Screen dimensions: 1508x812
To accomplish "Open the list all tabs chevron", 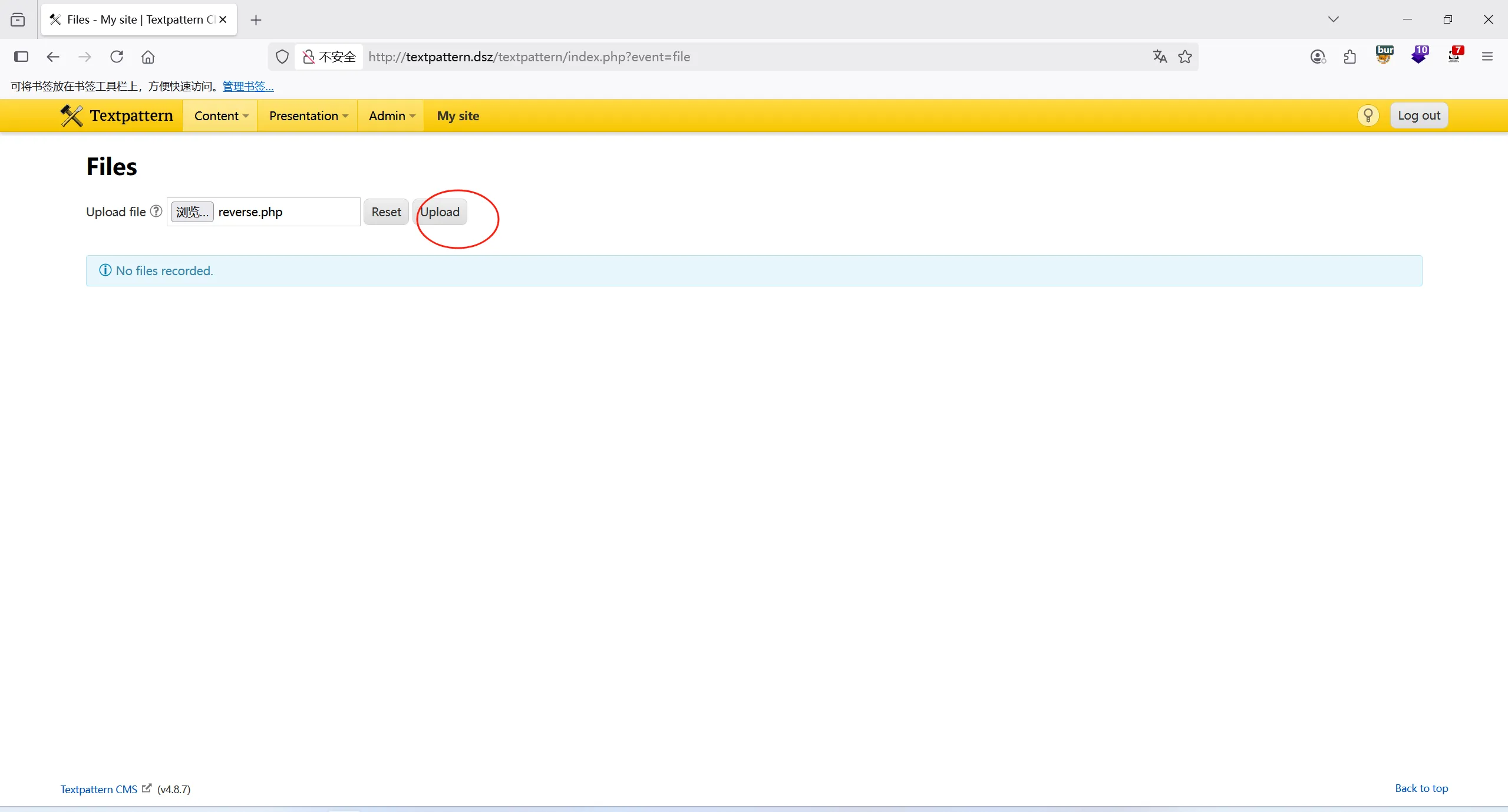I will [1334, 19].
